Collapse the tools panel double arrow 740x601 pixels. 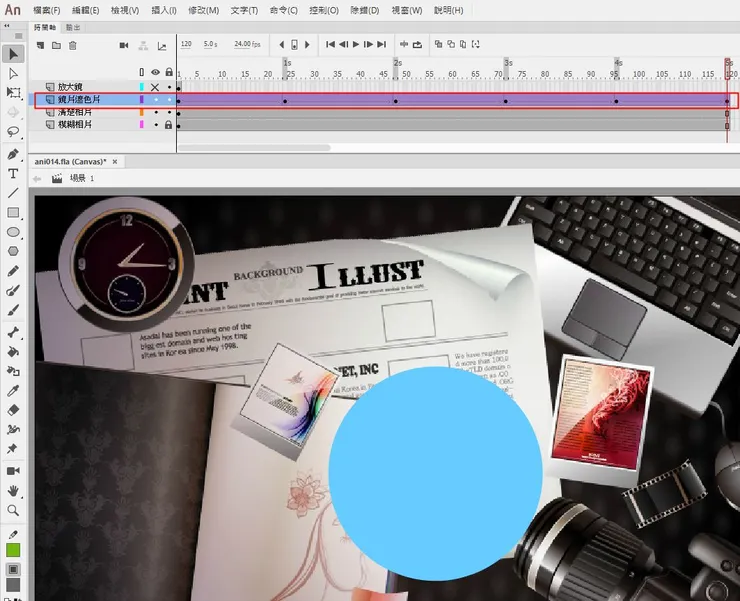coord(7,26)
